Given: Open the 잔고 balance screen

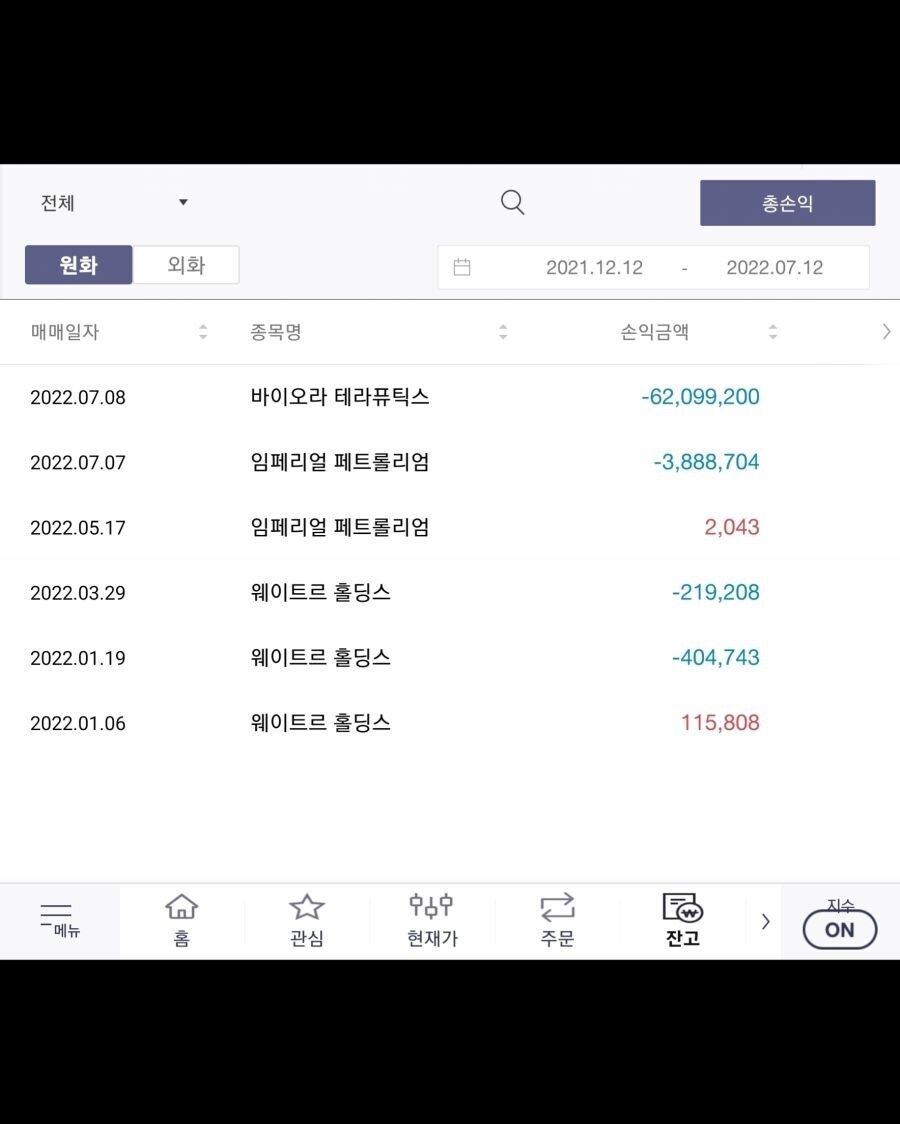Looking at the screenshot, I should click(681, 919).
